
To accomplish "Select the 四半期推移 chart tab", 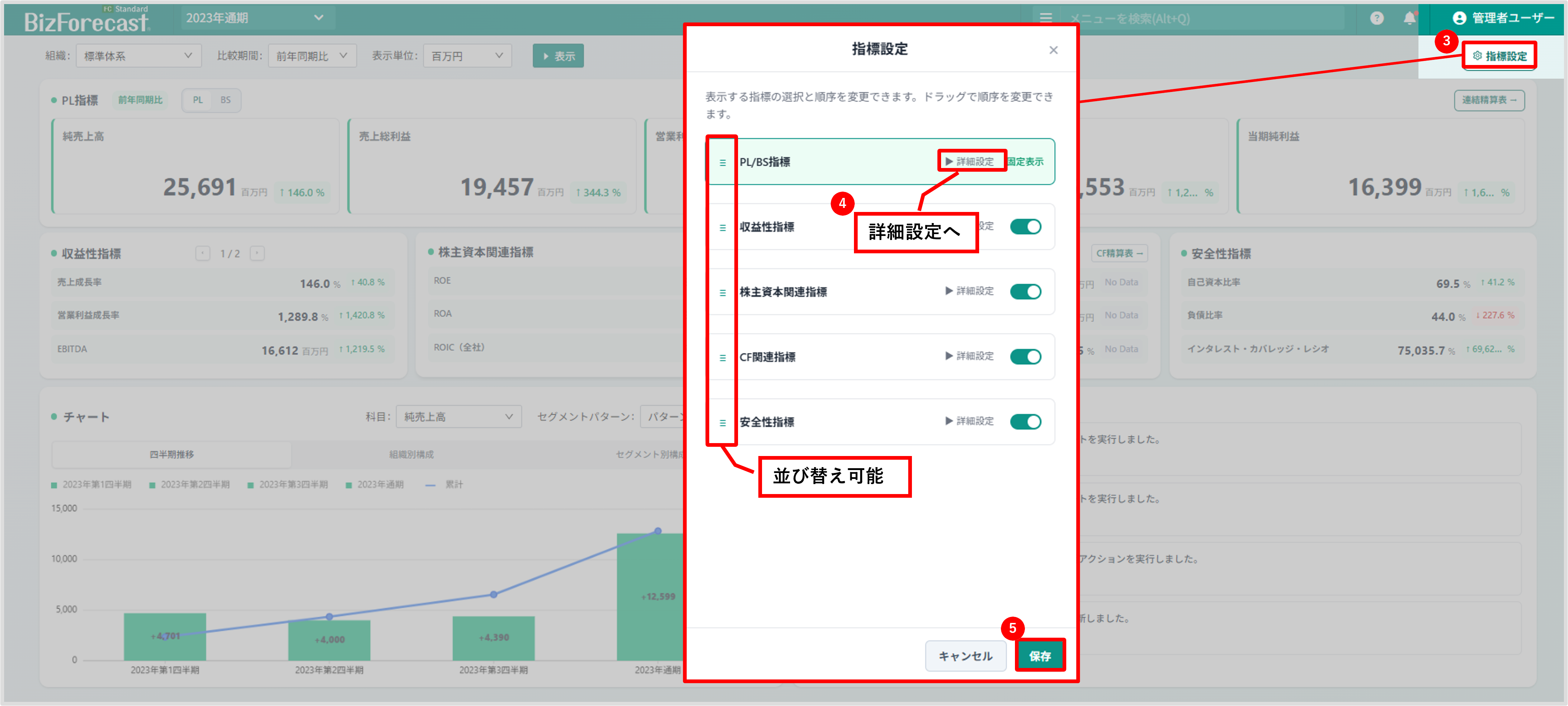I will click(172, 454).
